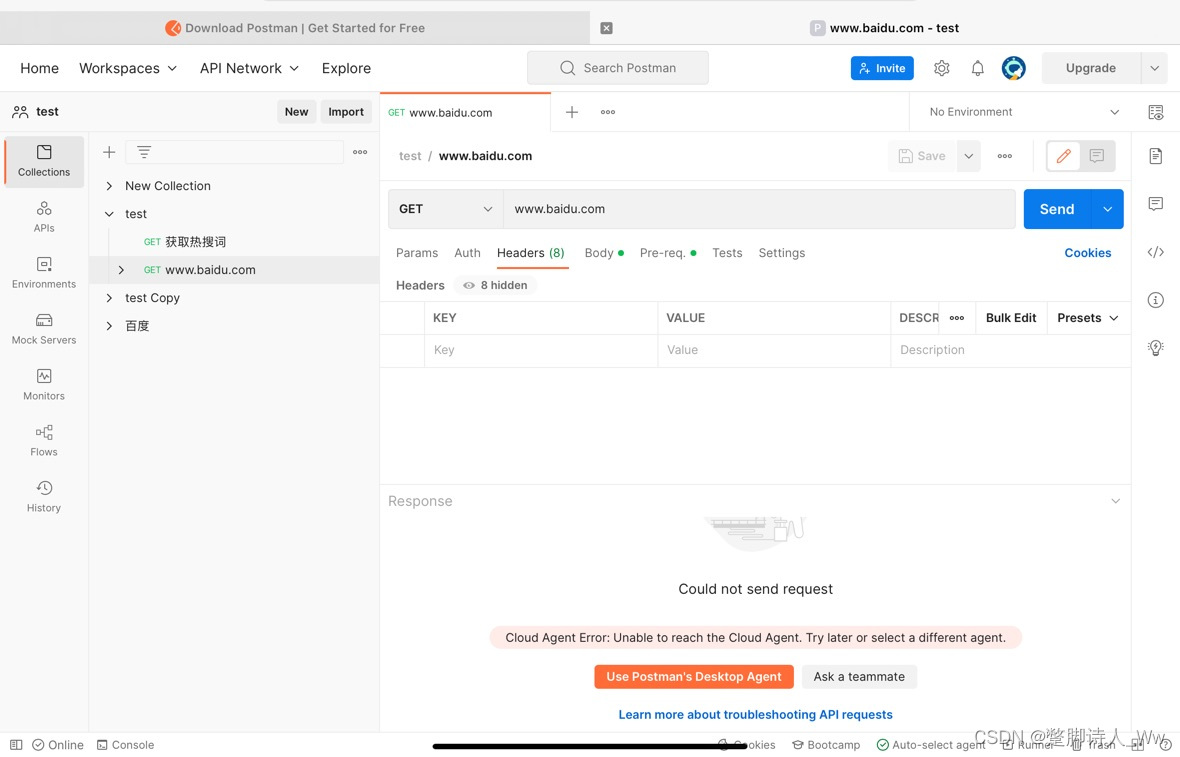The width and height of the screenshot is (1180, 757).
Task: Open Learn more about troubleshooting API requests
Action: [x=756, y=715]
